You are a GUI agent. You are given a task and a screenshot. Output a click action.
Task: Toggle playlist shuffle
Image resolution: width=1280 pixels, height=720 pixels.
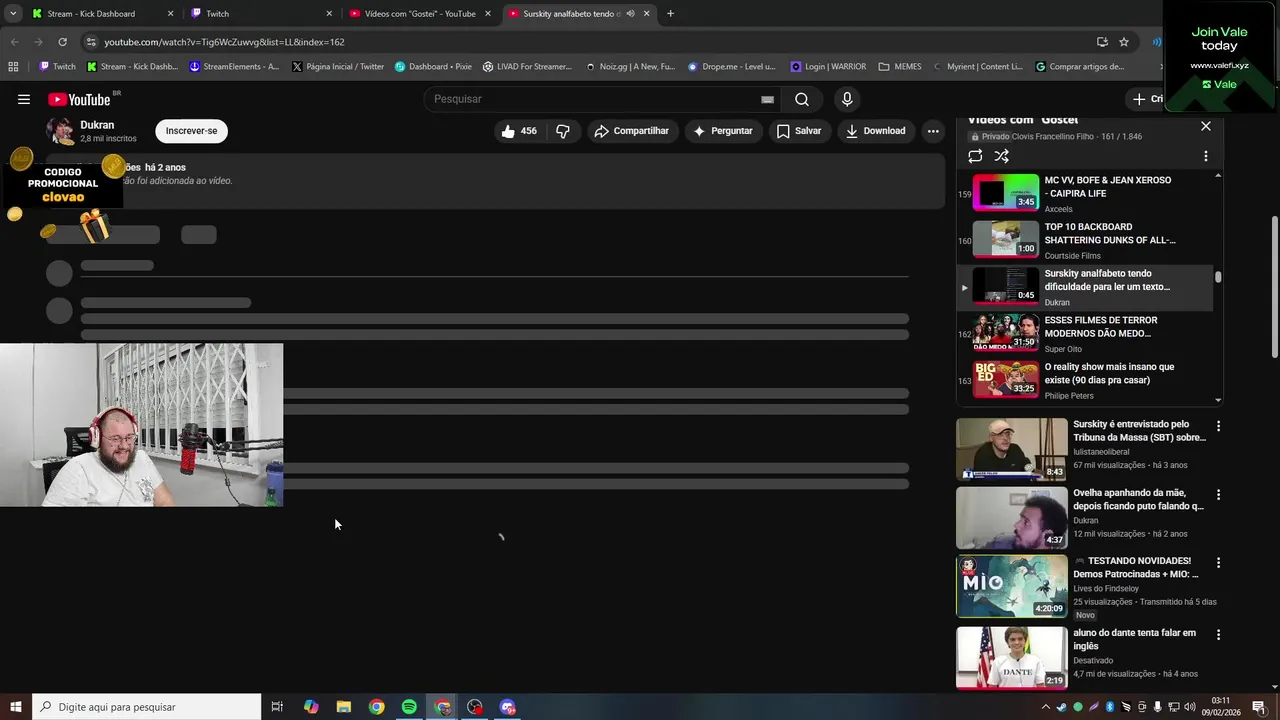(x=1002, y=156)
